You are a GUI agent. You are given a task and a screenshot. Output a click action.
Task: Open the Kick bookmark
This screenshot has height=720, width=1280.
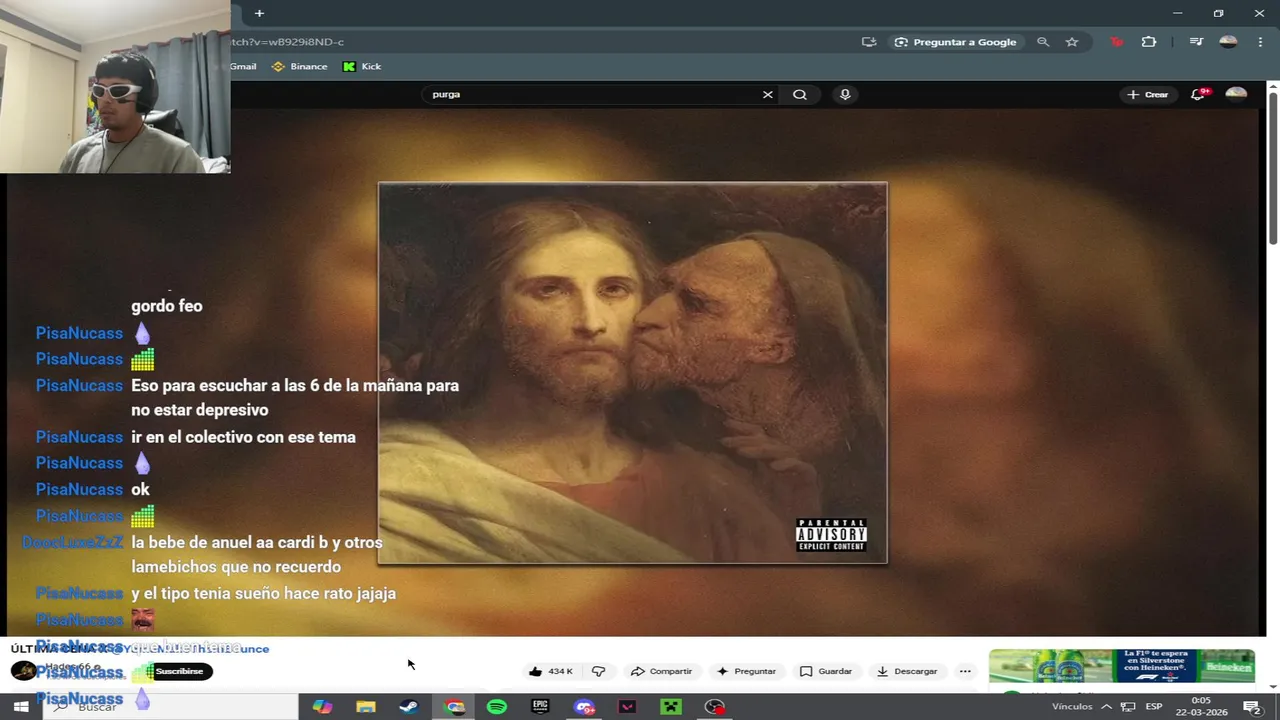(362, 66)
